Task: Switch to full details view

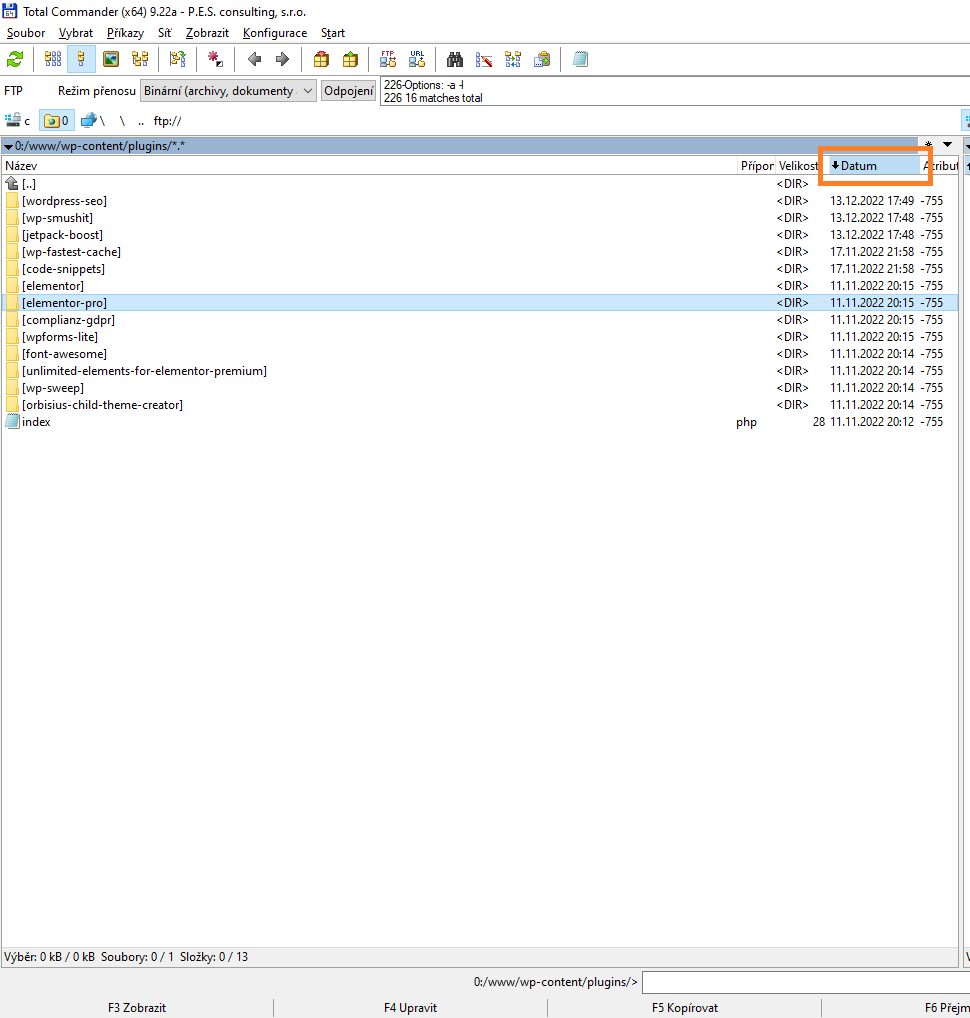Action: tap(81, 60)
